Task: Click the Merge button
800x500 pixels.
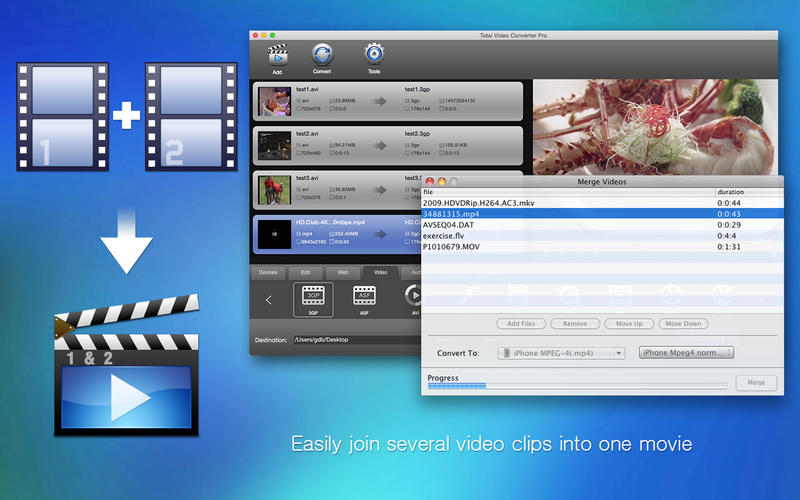Action: click(x=756, y=383)
